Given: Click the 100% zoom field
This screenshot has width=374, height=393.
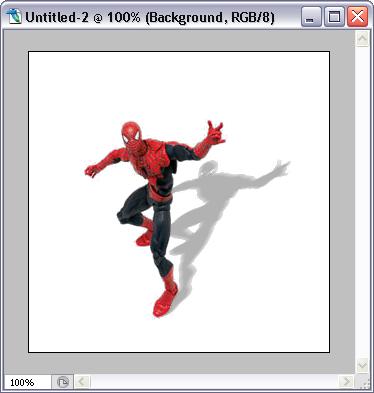Looking at the screenshot, I should [27, 382].
